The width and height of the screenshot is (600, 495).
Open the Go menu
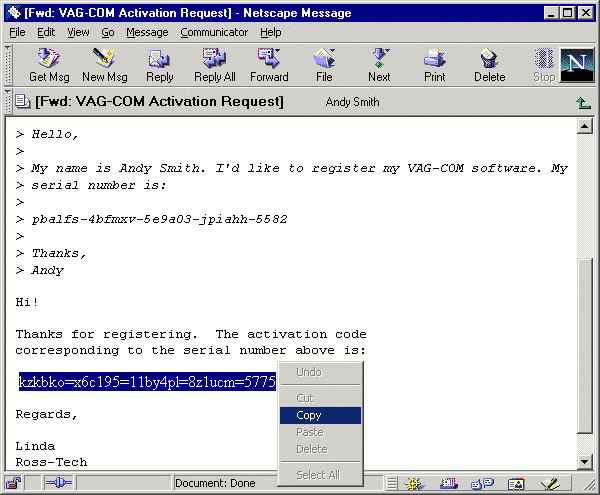pyautogui.click(x=107, y=32)
